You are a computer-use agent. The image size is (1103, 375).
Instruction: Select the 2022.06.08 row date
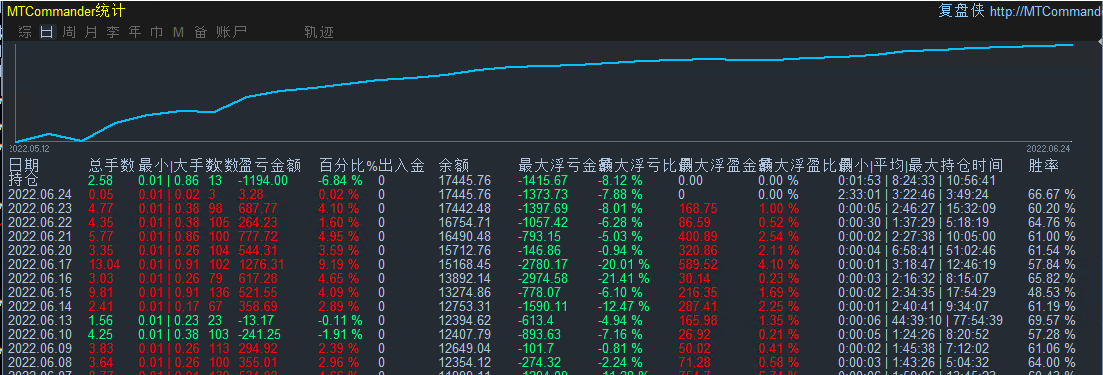40,362
